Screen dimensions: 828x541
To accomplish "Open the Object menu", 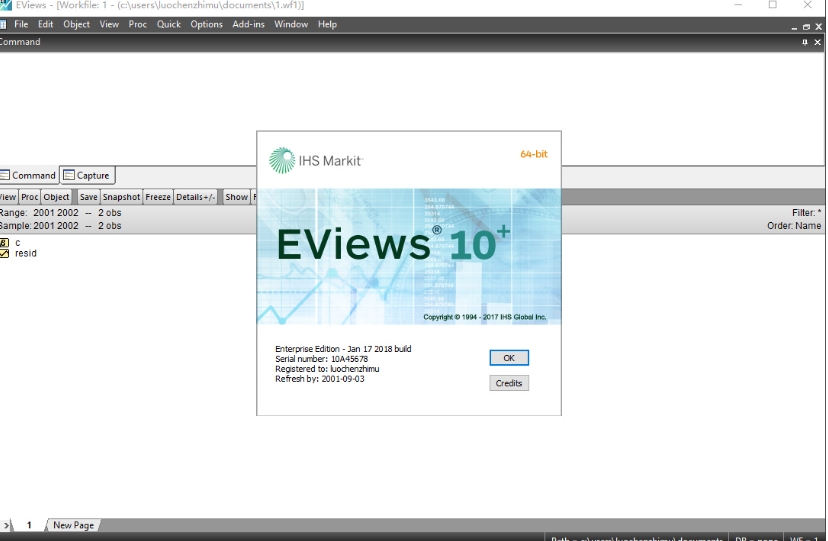I will tap(77, 24).
